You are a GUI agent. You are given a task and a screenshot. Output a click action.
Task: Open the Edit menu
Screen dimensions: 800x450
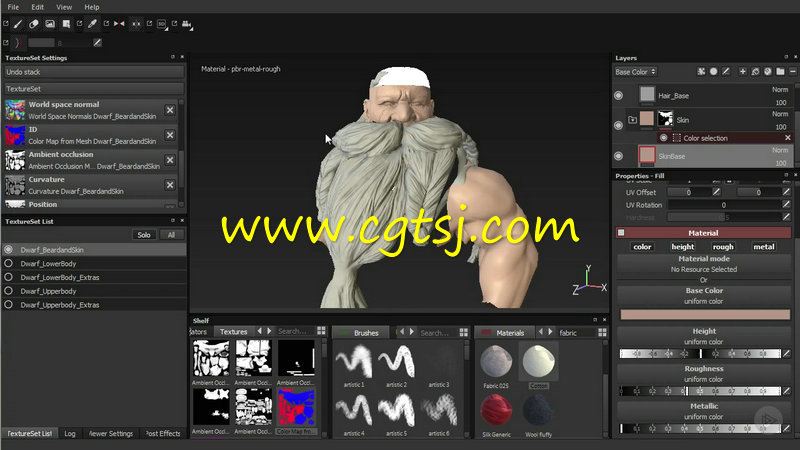(x=37, y=7)
